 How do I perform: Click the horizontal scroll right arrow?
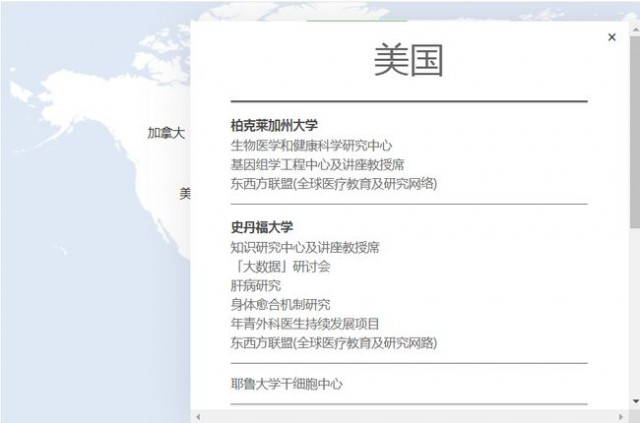(x=621, y=417)
